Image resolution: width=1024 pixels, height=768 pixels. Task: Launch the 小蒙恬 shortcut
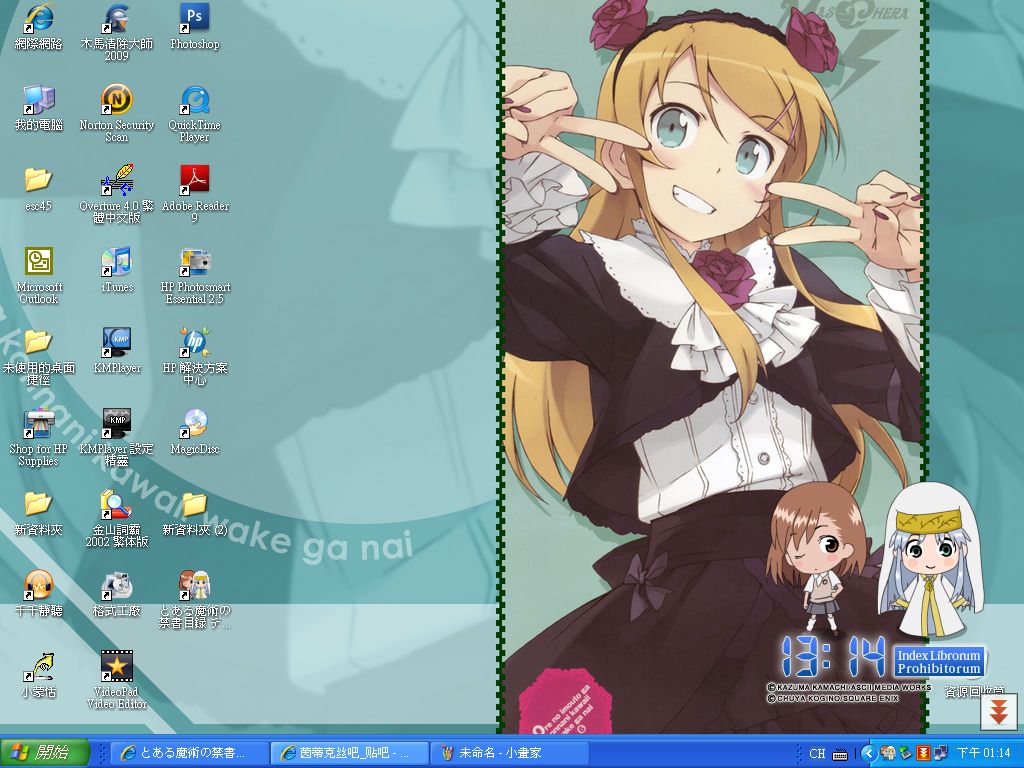(x=39, y=675)
